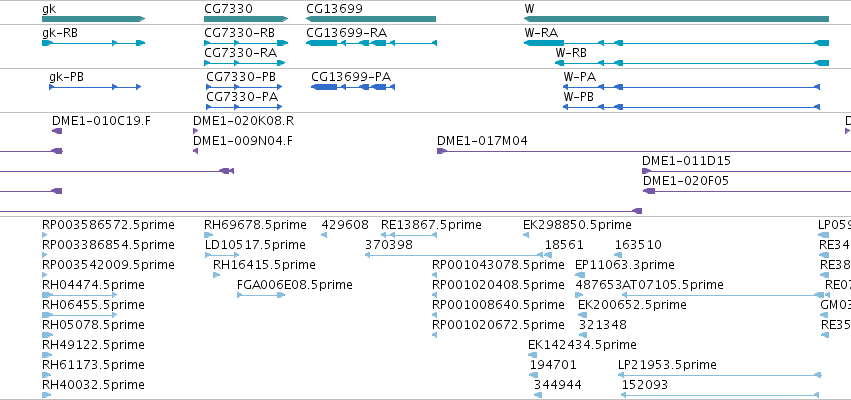Click CG13699-PA protein glyph

point(353,87)
